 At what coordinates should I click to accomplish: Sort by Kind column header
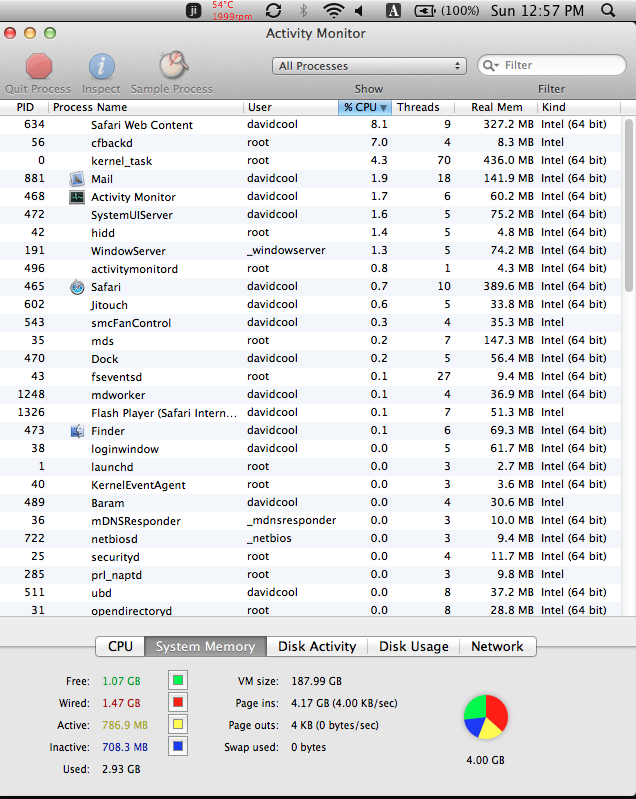[579, 107]
